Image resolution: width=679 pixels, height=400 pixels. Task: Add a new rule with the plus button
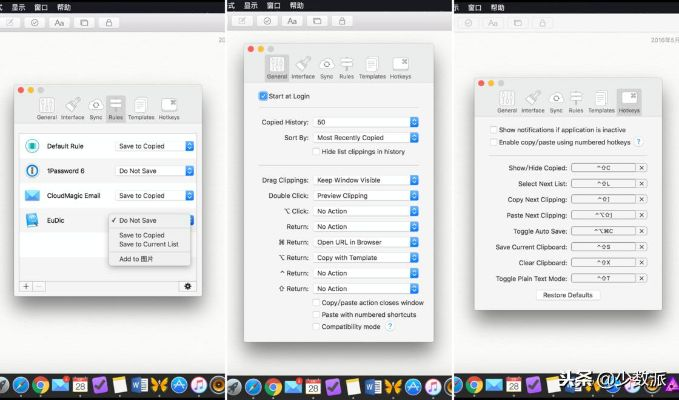click(x=26, y=286)
